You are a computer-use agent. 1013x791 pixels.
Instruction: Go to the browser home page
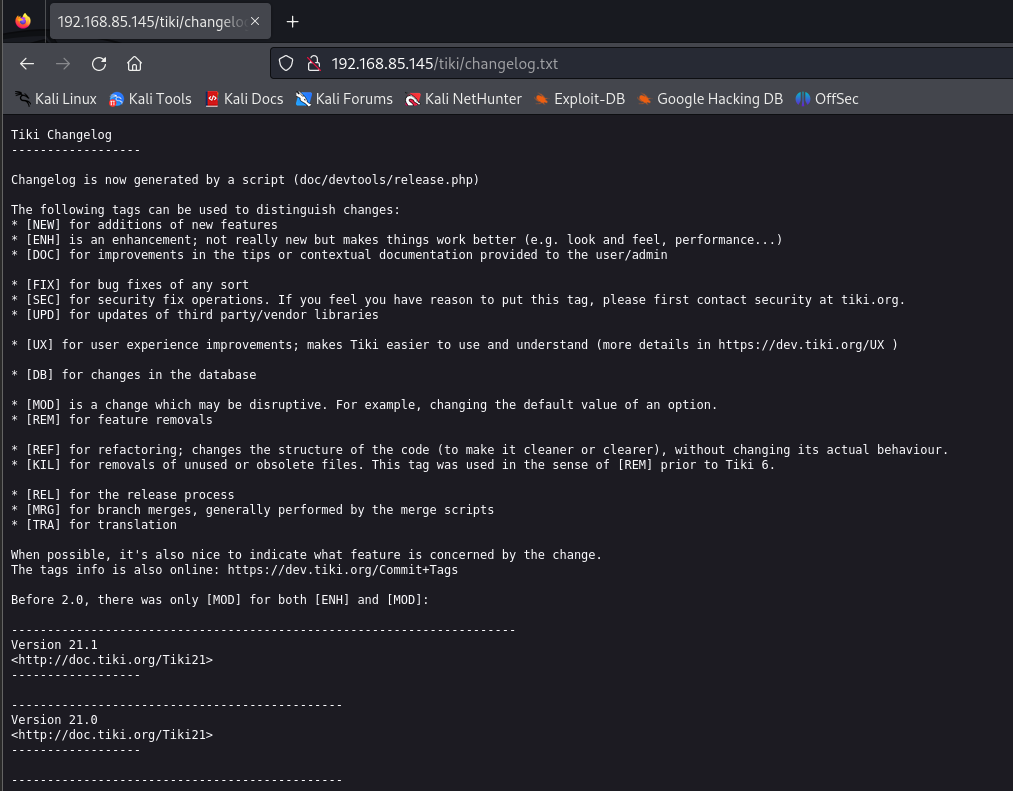click(x=134, y=64)
